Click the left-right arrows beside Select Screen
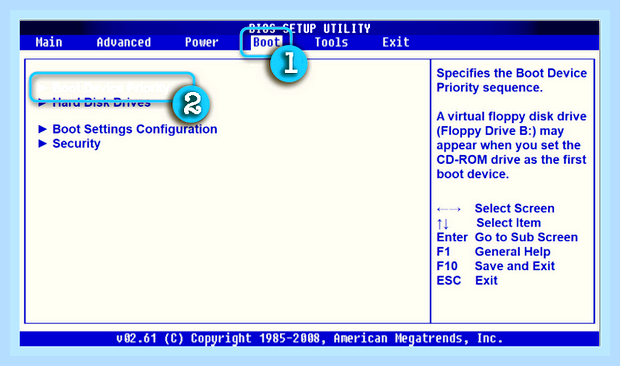 (448, 209)
